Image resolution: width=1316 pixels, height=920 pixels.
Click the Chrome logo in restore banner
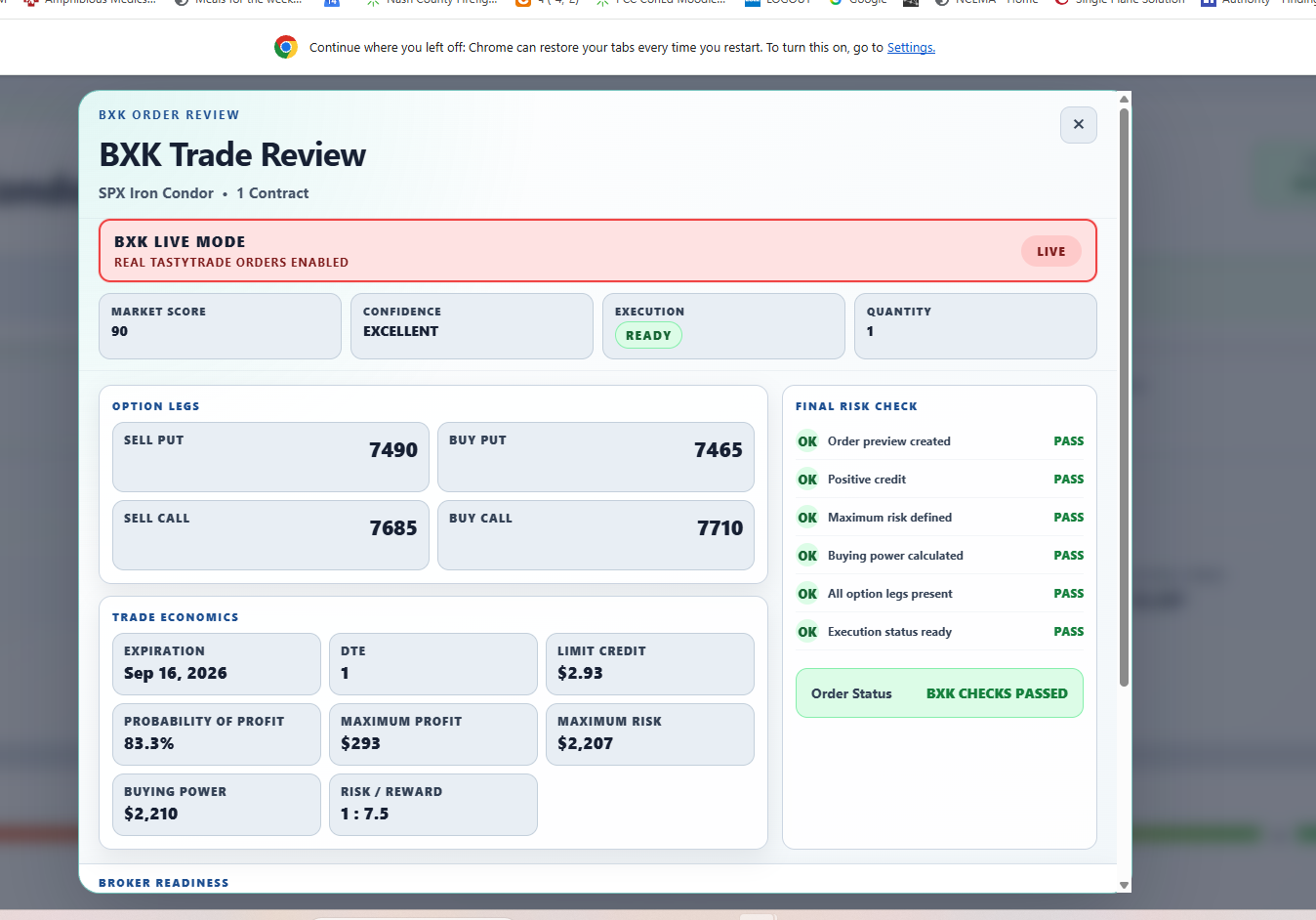[286, 47]
